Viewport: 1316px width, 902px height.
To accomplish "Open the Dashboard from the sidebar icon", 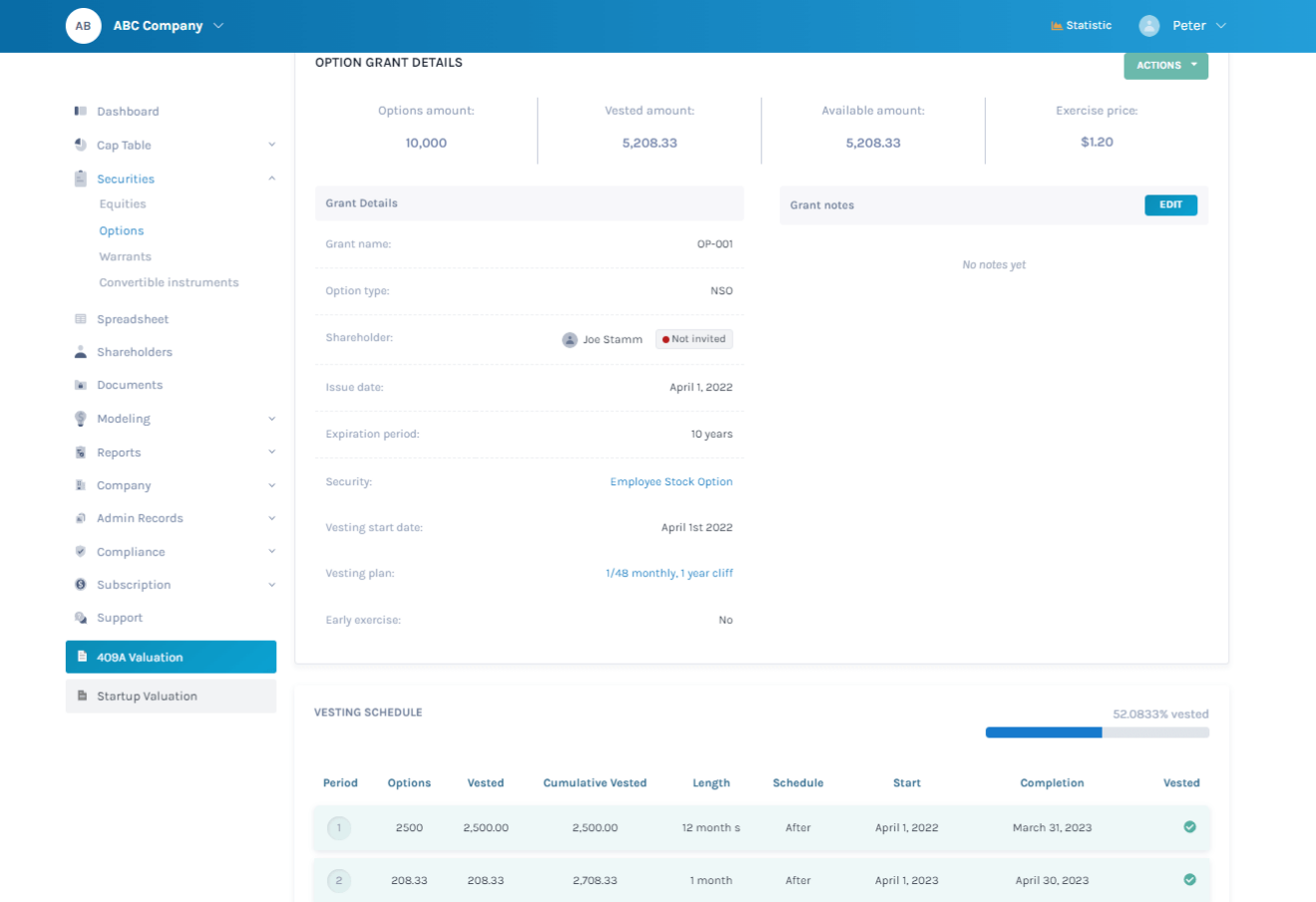I will pos(81,111).
